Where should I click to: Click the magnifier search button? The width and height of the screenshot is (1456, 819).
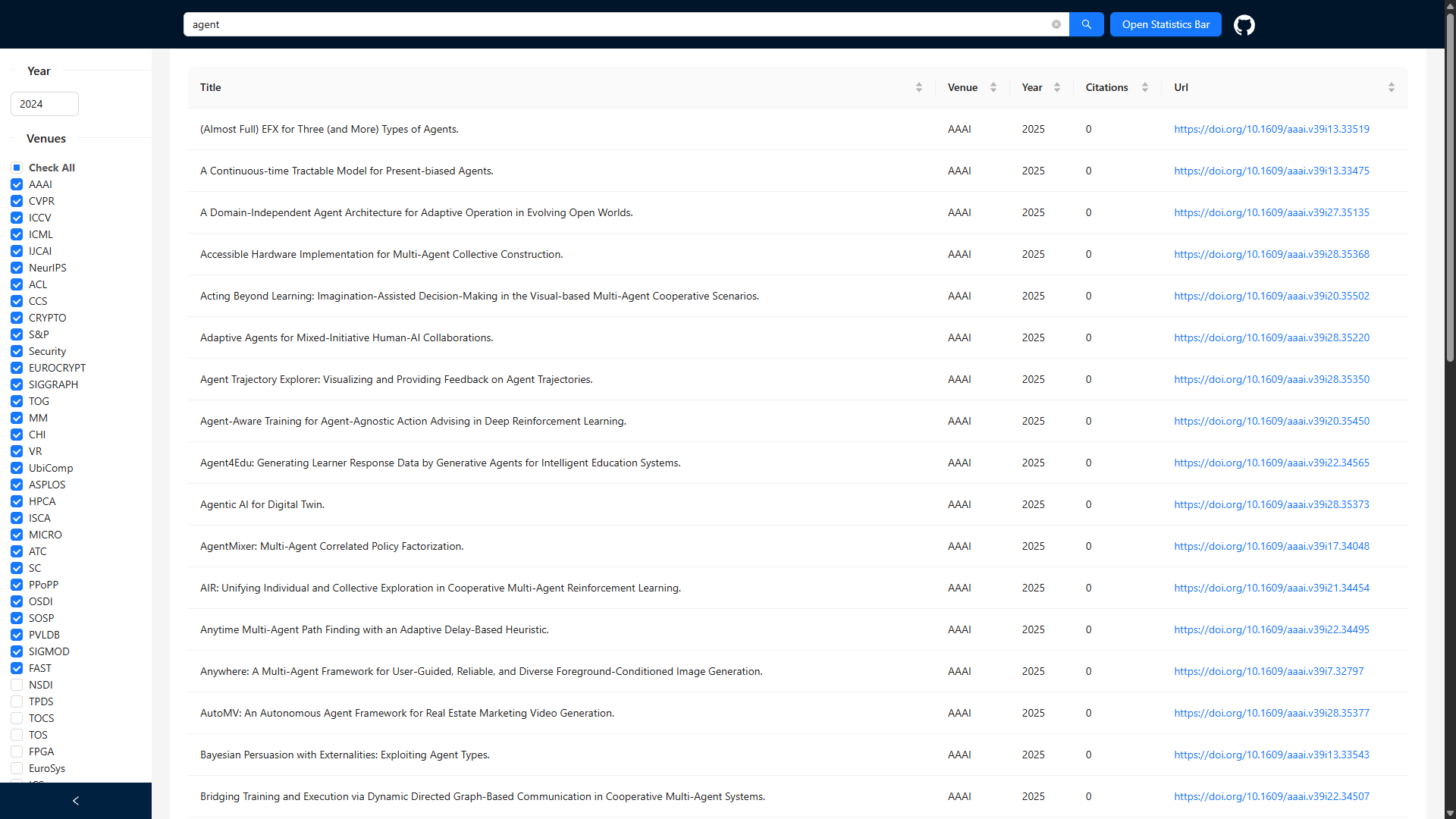click(1086, 24)
